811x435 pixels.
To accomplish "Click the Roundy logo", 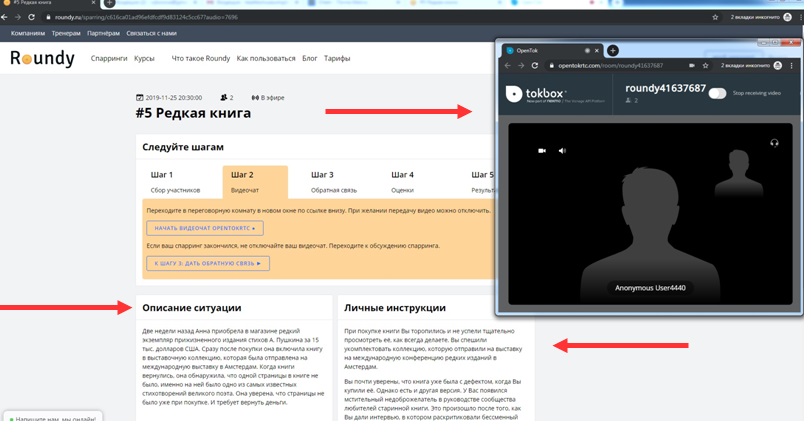I will tap(42, 58).
